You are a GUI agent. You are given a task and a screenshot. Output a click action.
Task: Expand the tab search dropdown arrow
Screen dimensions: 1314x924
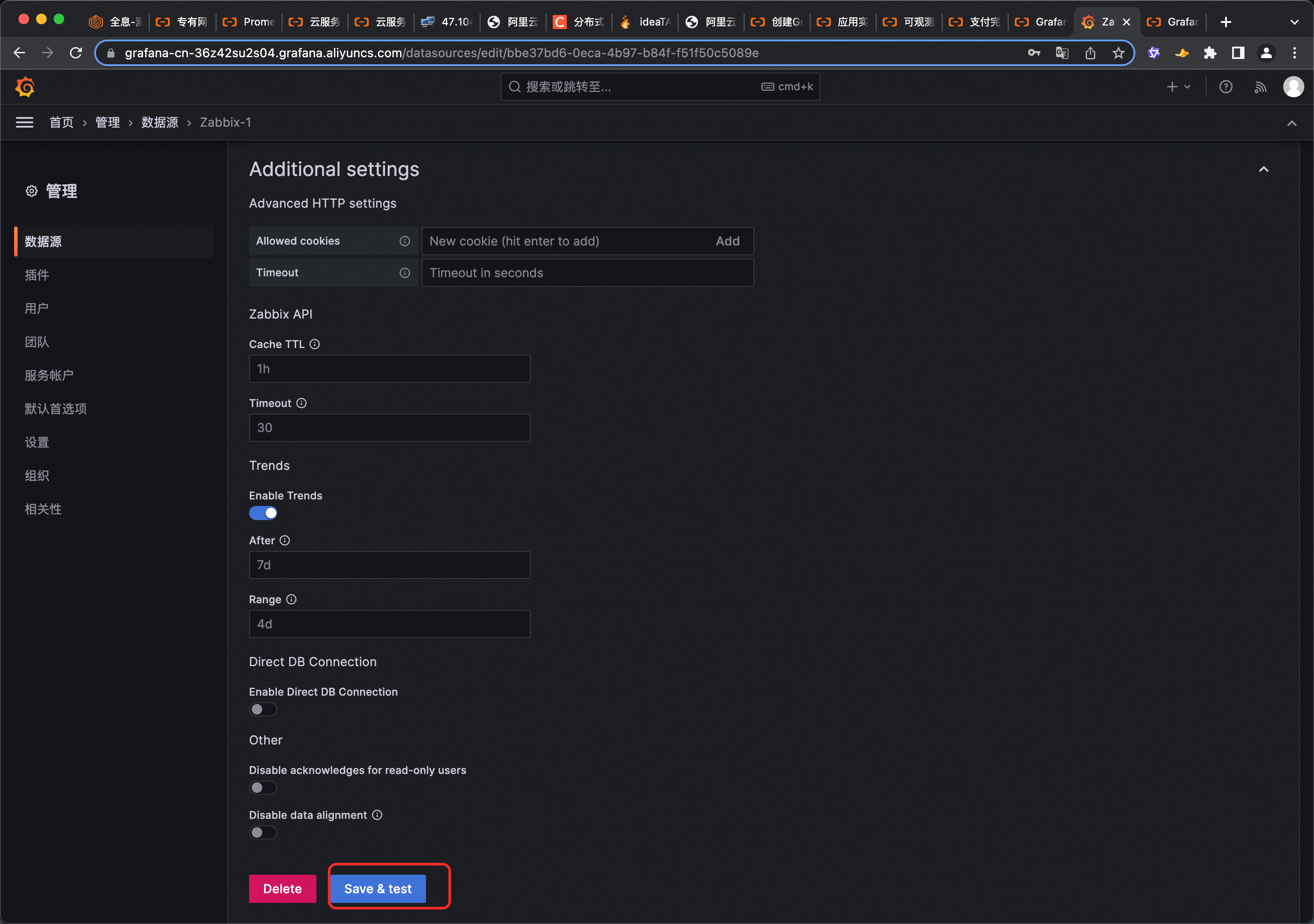pos(1294,22)
